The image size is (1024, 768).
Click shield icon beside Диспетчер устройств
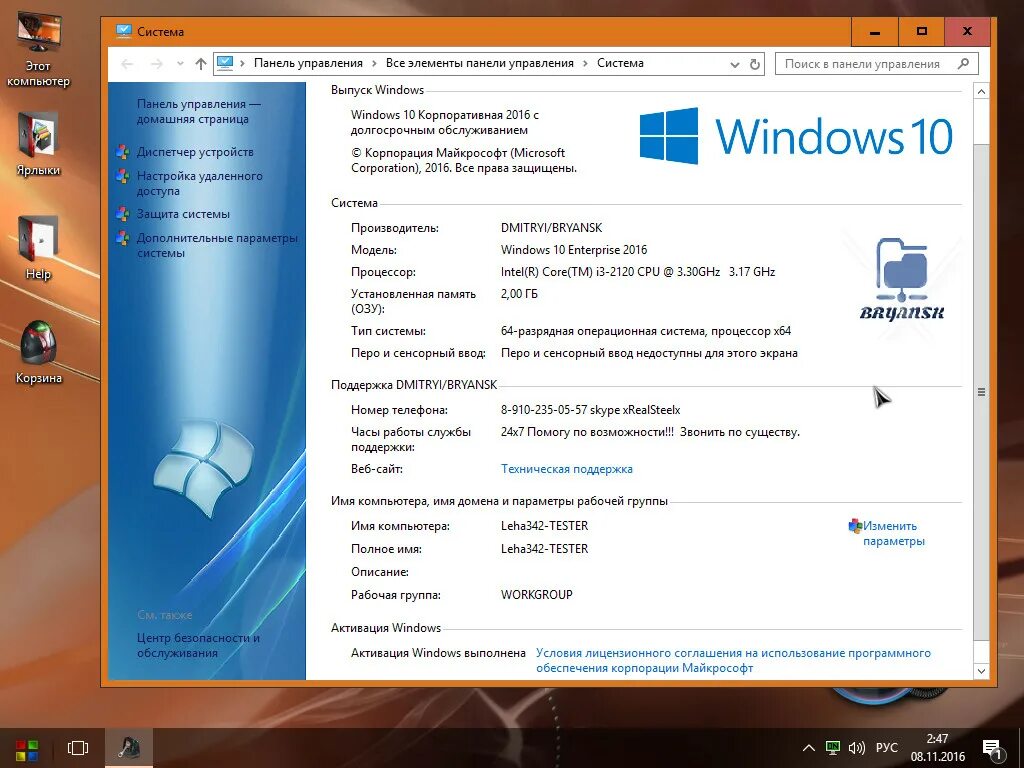pos(123,152)
